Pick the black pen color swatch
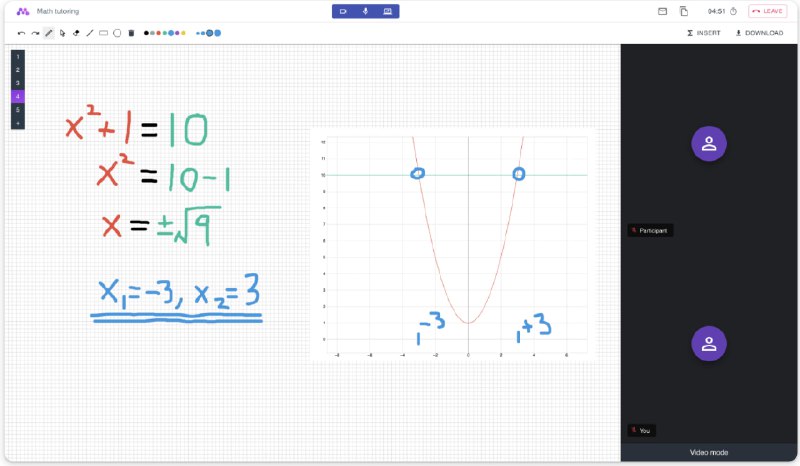 point(146,33)
